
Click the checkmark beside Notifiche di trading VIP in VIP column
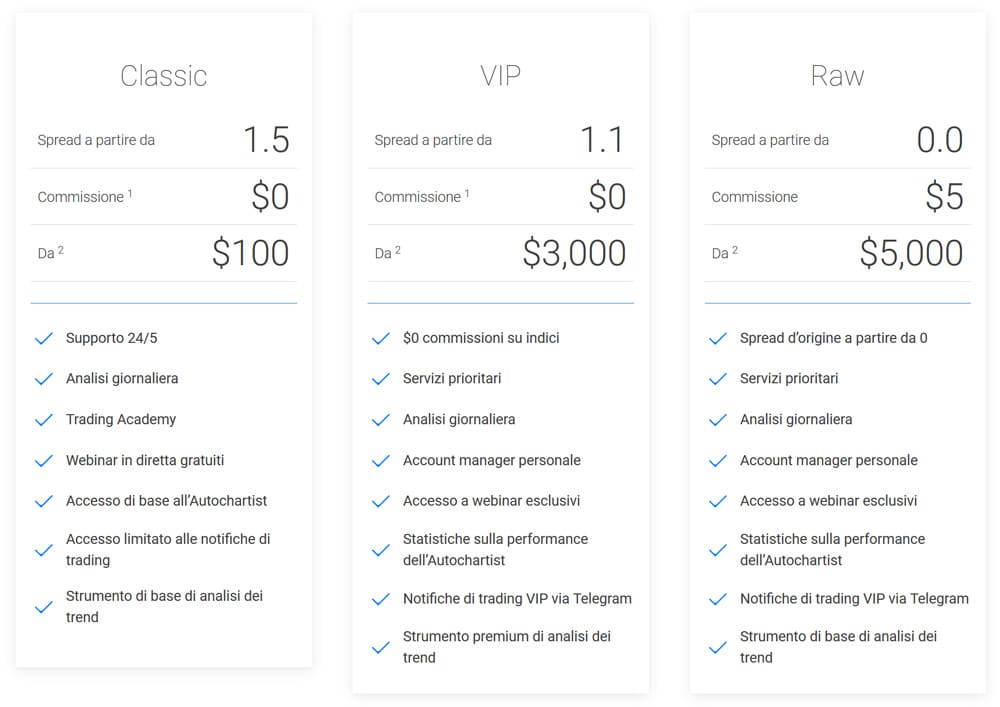(381, 599)
